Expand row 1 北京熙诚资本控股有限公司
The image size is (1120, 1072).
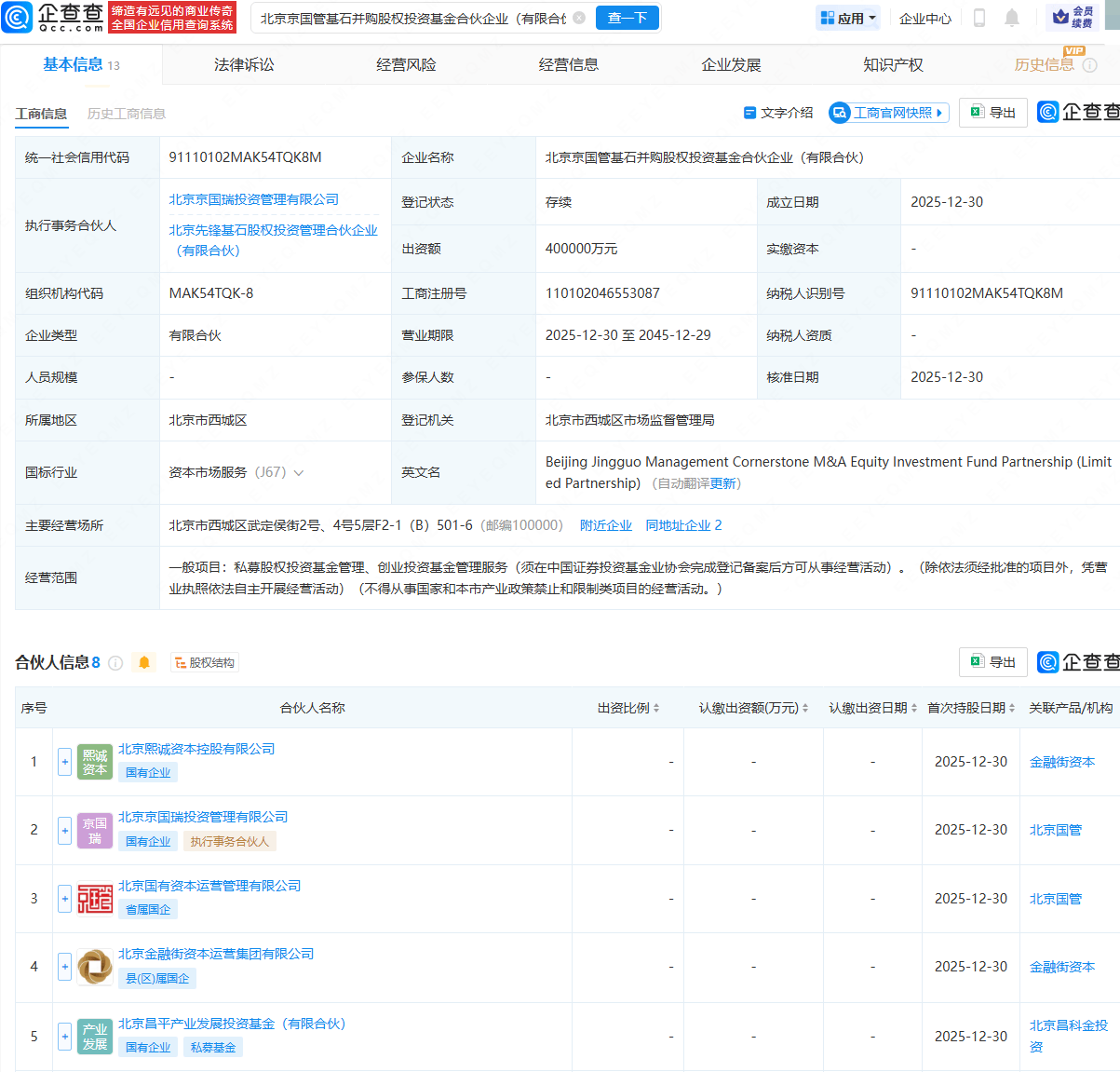(x=64, y=762)
